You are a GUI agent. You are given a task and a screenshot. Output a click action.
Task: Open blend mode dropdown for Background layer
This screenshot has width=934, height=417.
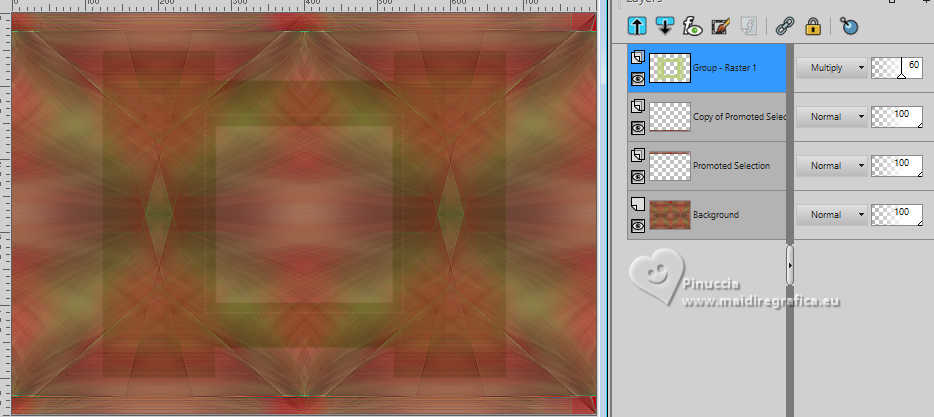[832, 214]
